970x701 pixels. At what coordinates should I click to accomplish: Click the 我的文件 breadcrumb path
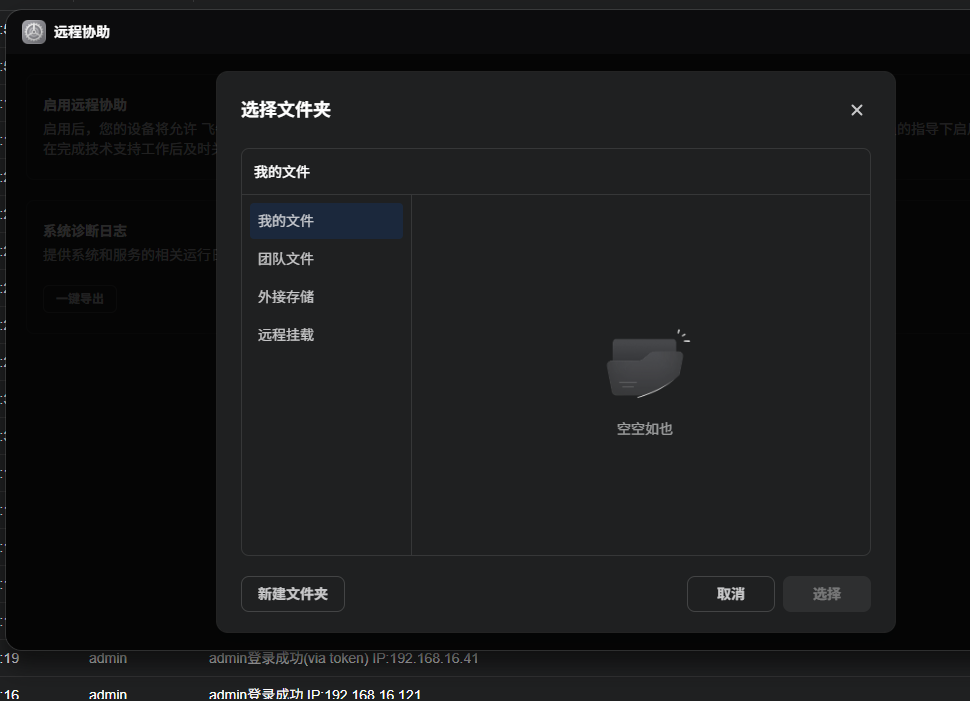pyautogui.click(x=281, y=172)
